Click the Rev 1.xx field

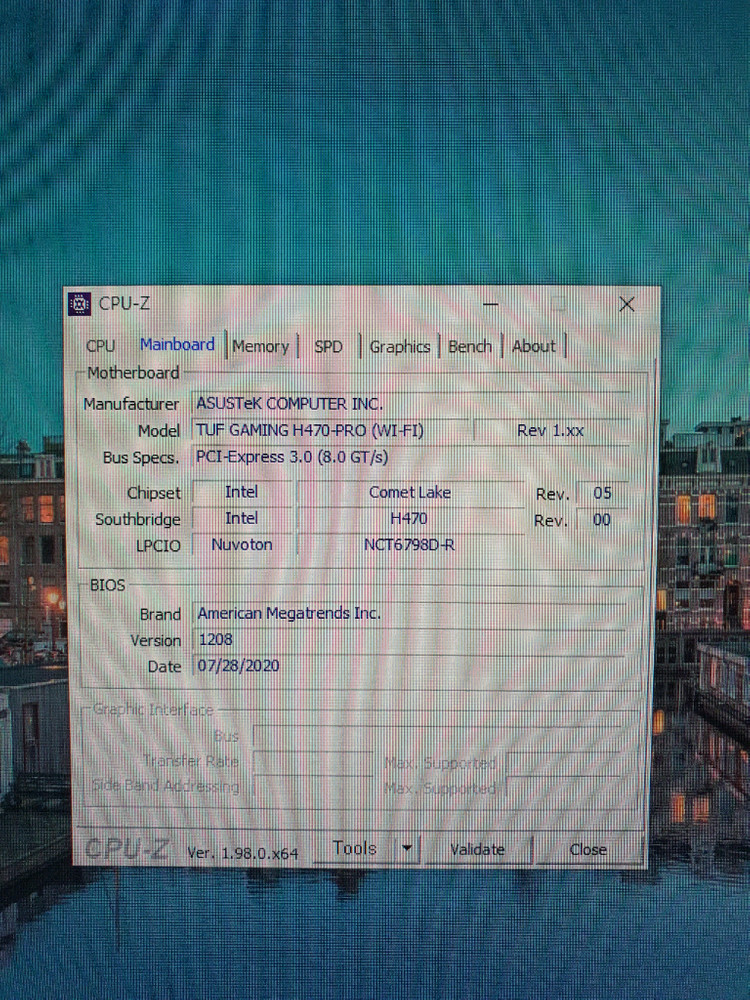tap(551, 430)
